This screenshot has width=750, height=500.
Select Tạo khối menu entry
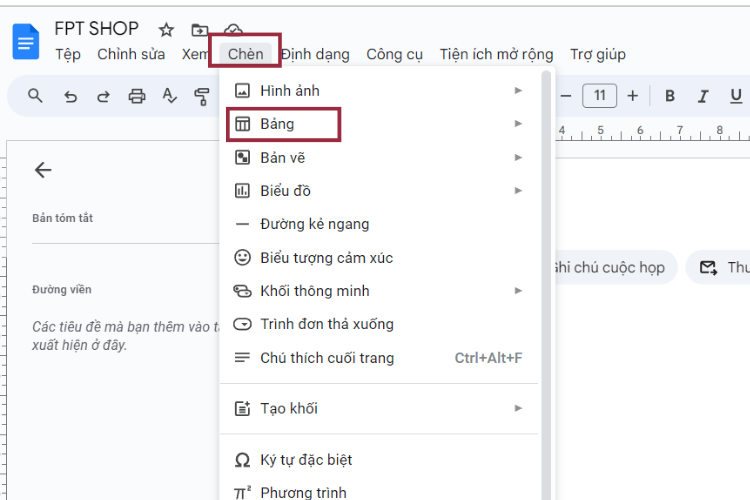tap(379, 409)
